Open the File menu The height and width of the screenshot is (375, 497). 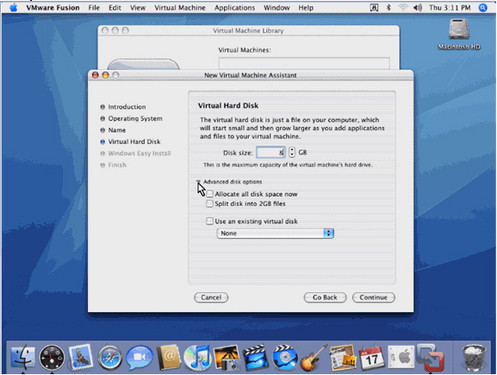coord(94,8)
